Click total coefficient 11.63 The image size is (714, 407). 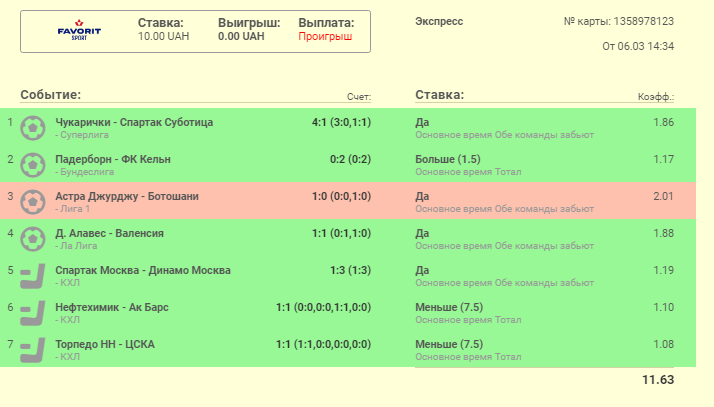[x=658, y=380]
